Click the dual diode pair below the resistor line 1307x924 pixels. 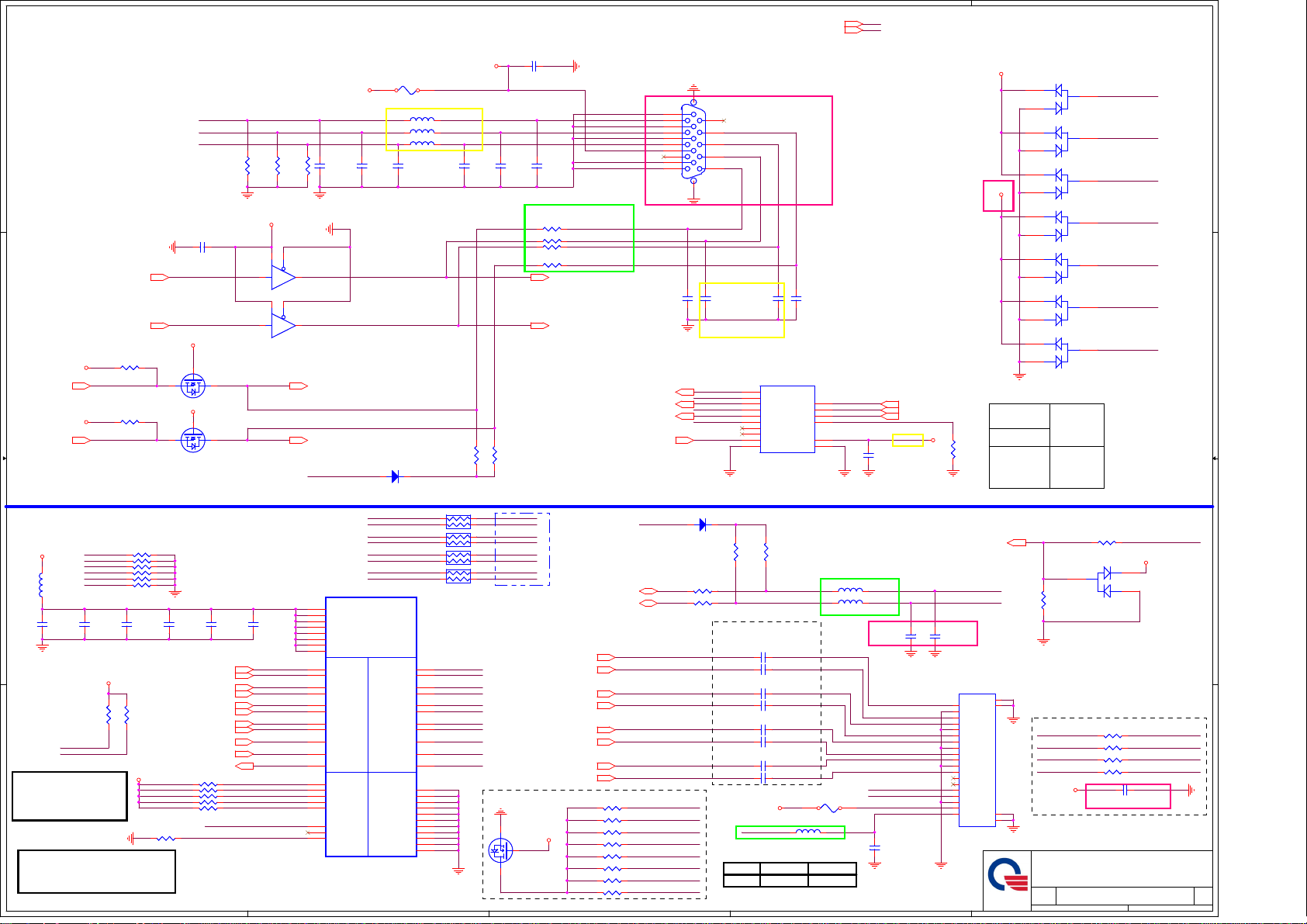pyautogui.click(x=1106, y=582)
